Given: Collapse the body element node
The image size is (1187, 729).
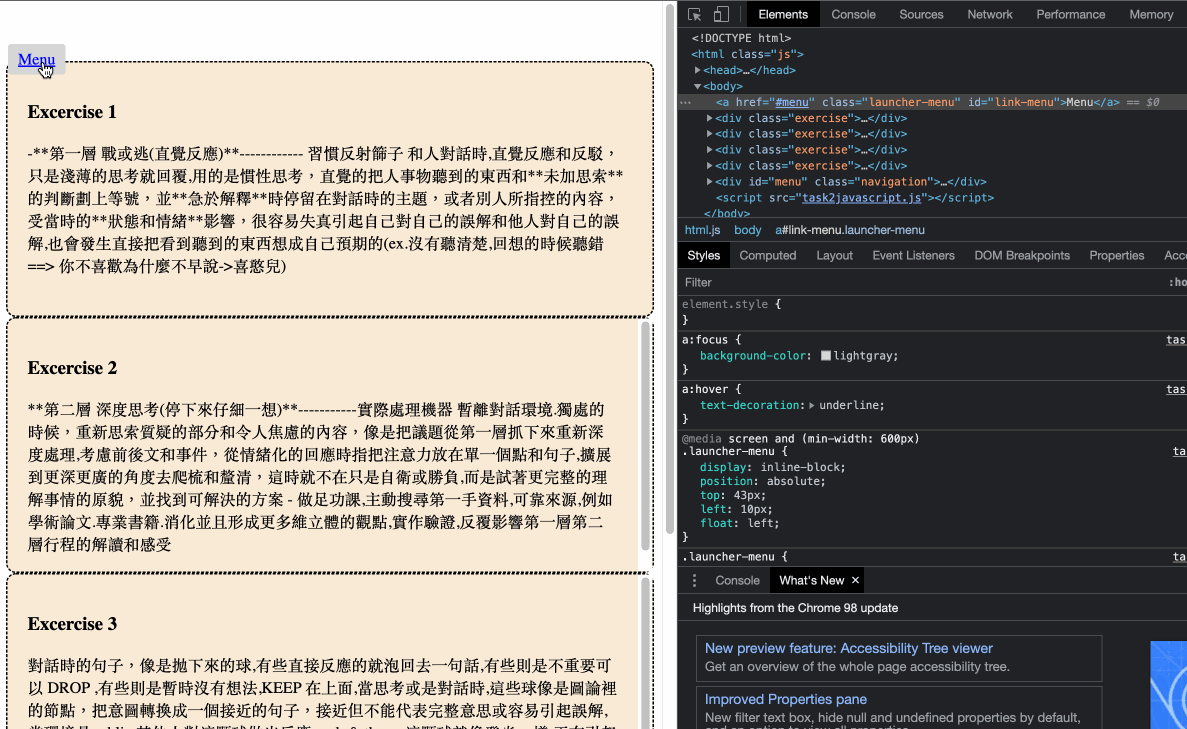Looking at the screenshot, I should pyautogui.click(x=698, y=86).
